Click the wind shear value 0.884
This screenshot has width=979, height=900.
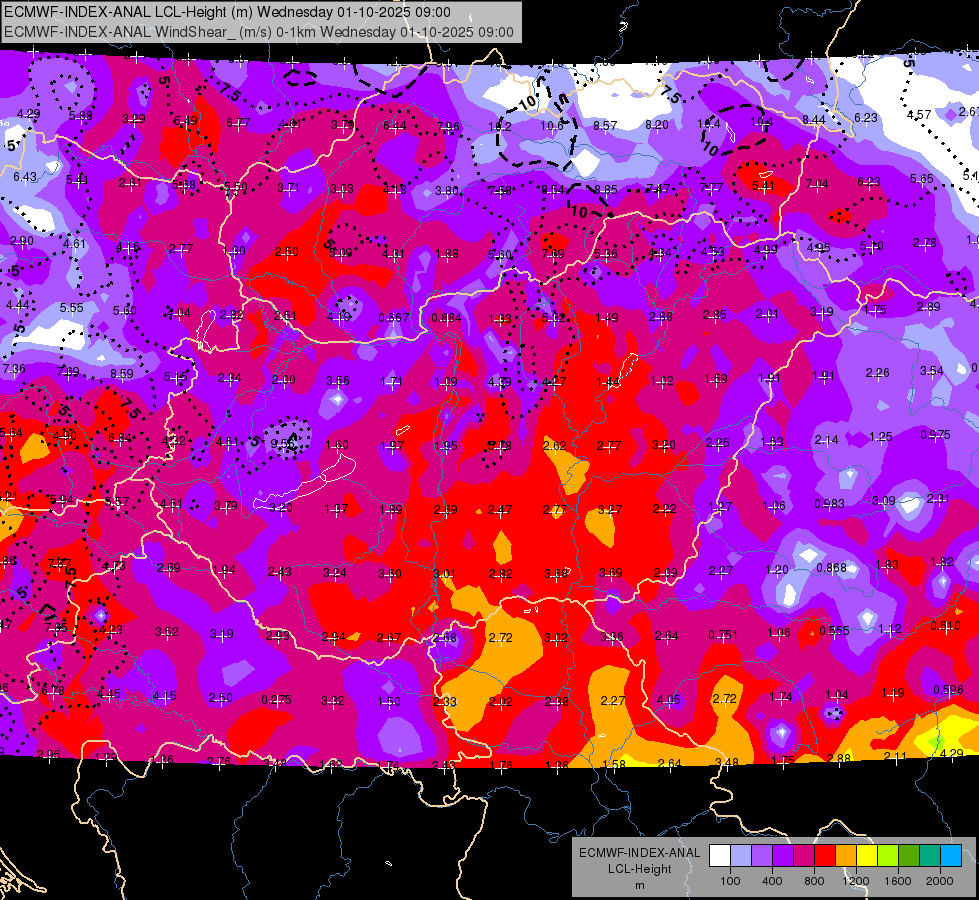pyautogui.click(x=446, y=317)
